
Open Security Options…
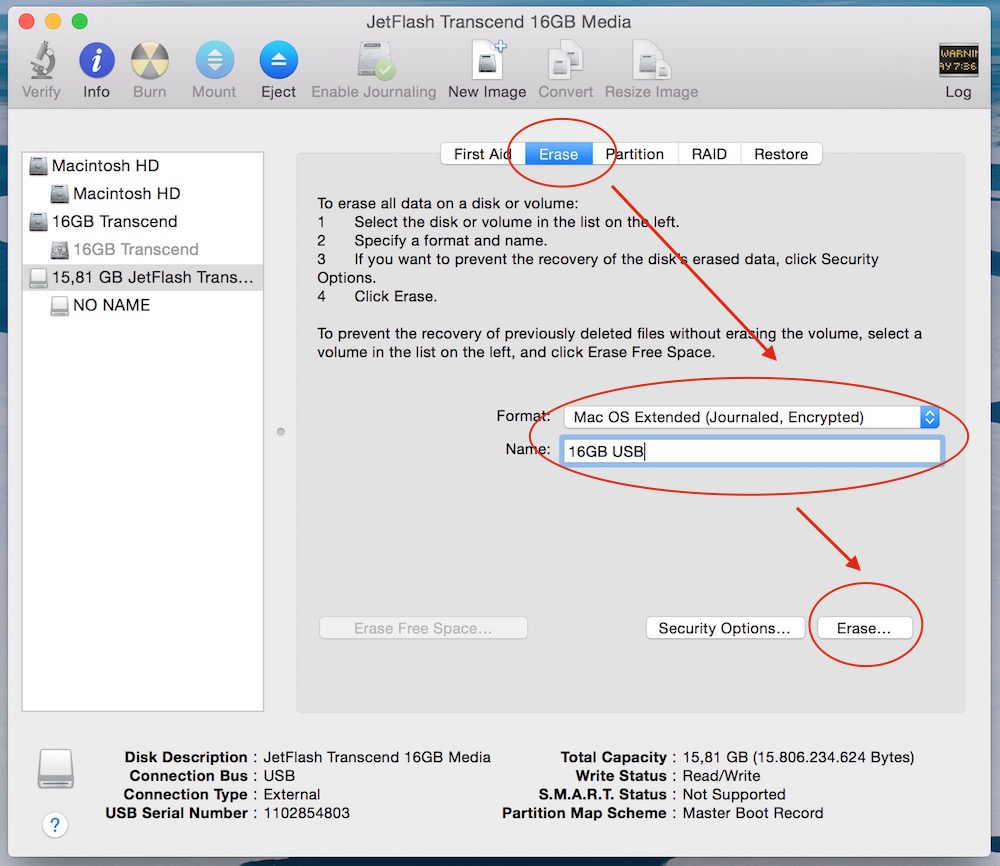[724, 628]
